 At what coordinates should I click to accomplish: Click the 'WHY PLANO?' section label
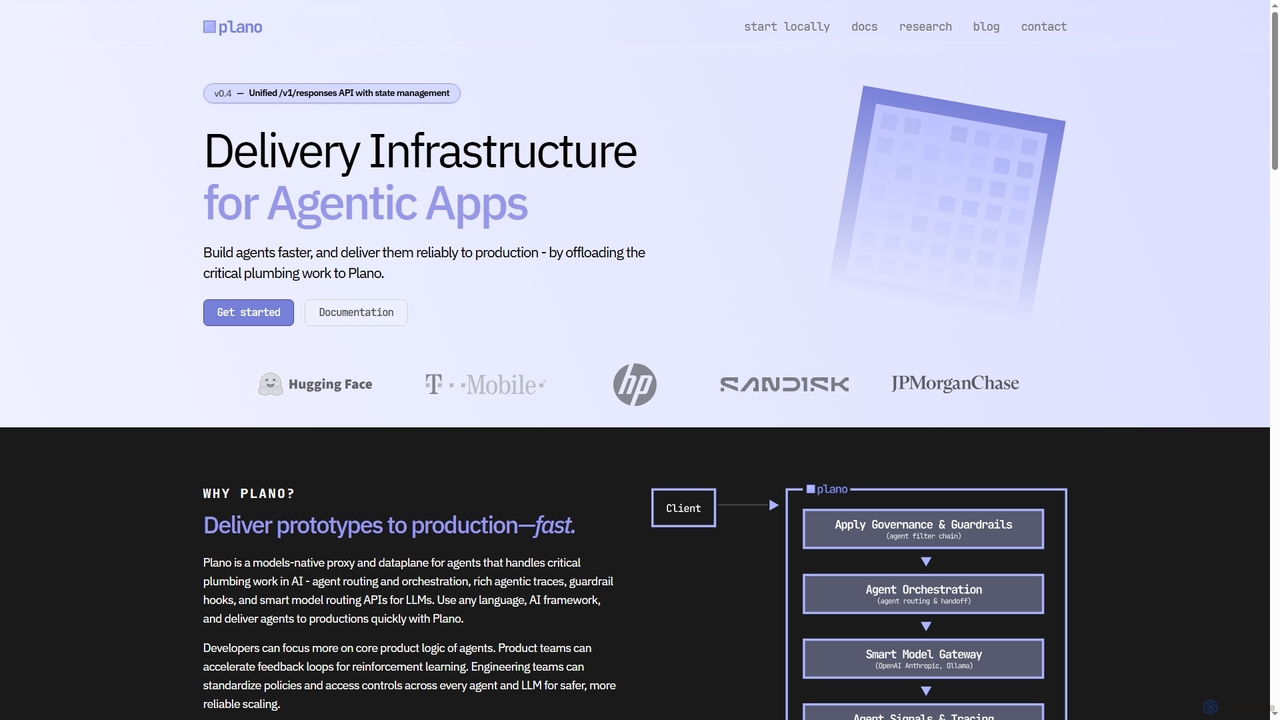[x=249, y=494]
